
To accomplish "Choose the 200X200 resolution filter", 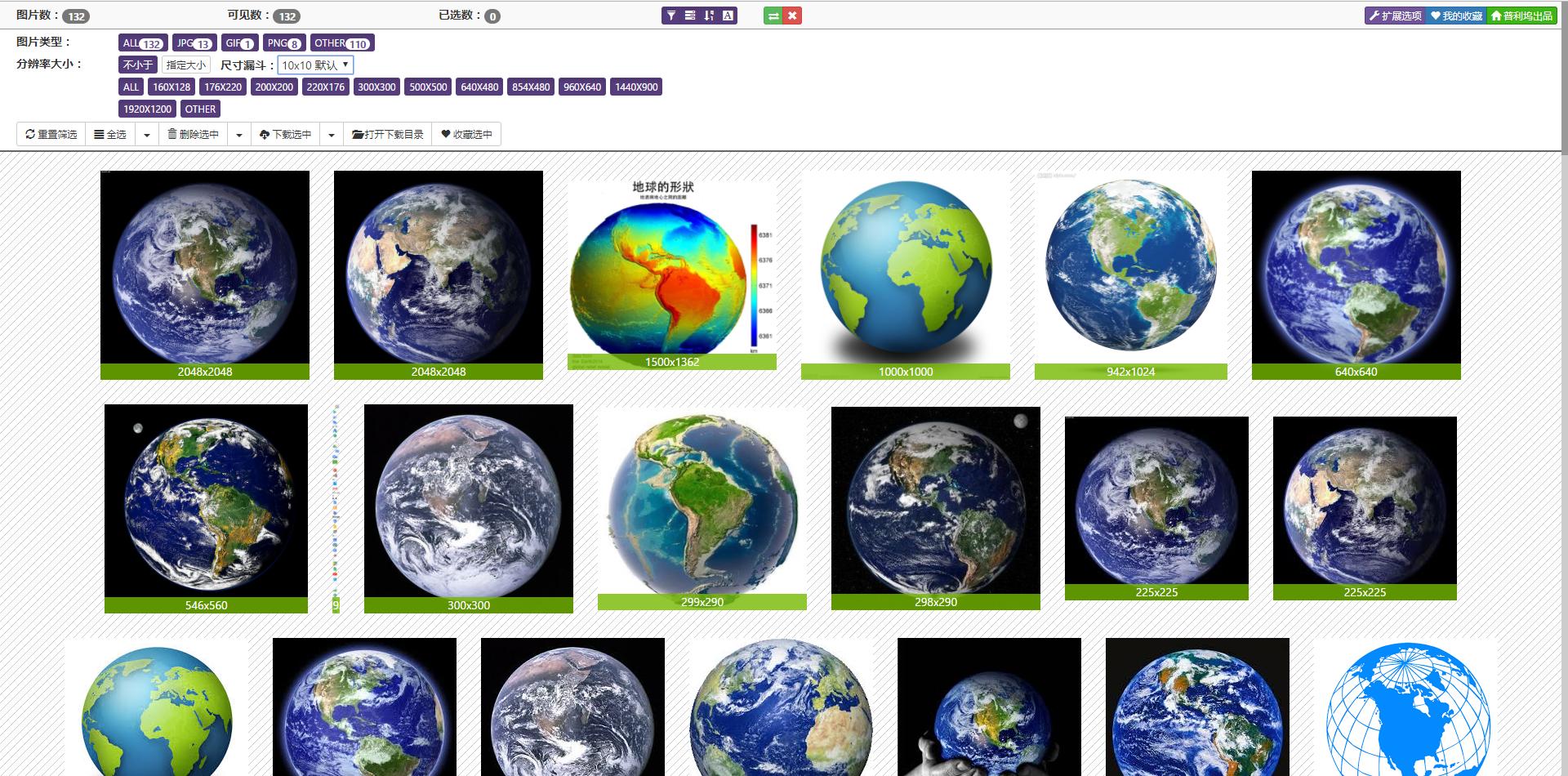I will pyautogui.click(x=274, y=87).
